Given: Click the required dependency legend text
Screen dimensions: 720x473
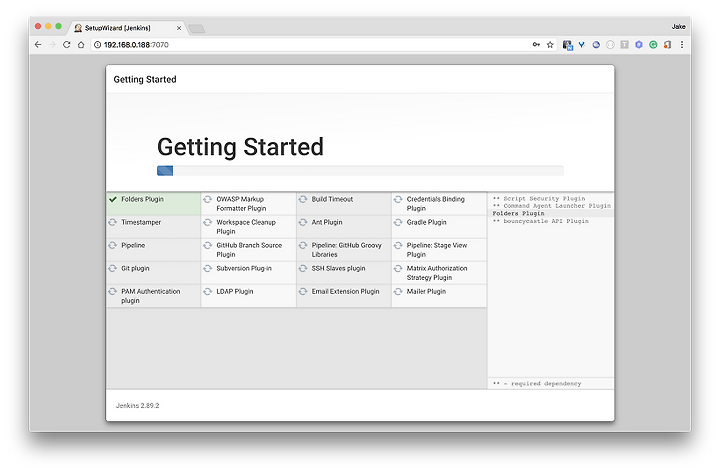Looking at the screenshot, I should pos(537,383).
